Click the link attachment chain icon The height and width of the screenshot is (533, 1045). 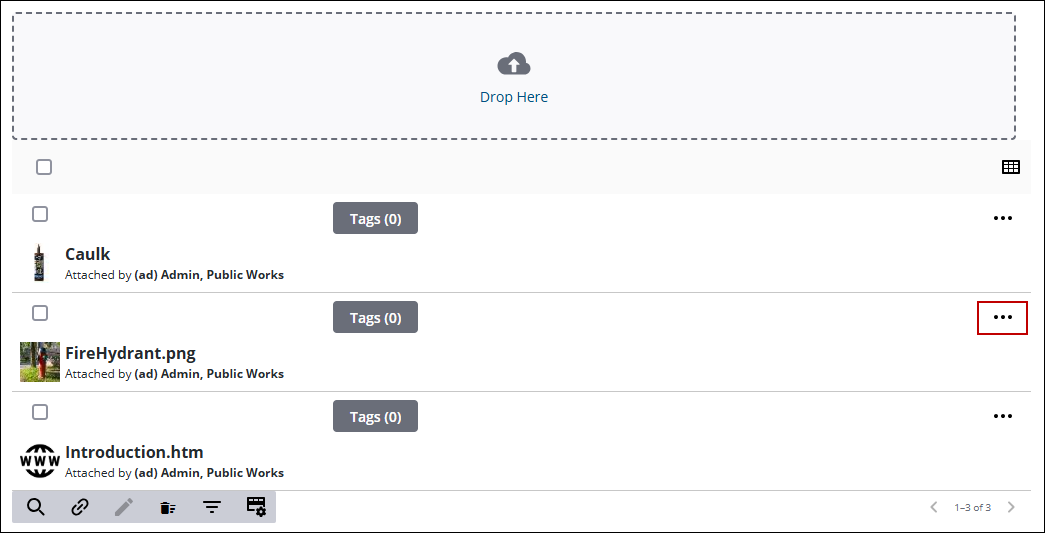pos(80,507)
